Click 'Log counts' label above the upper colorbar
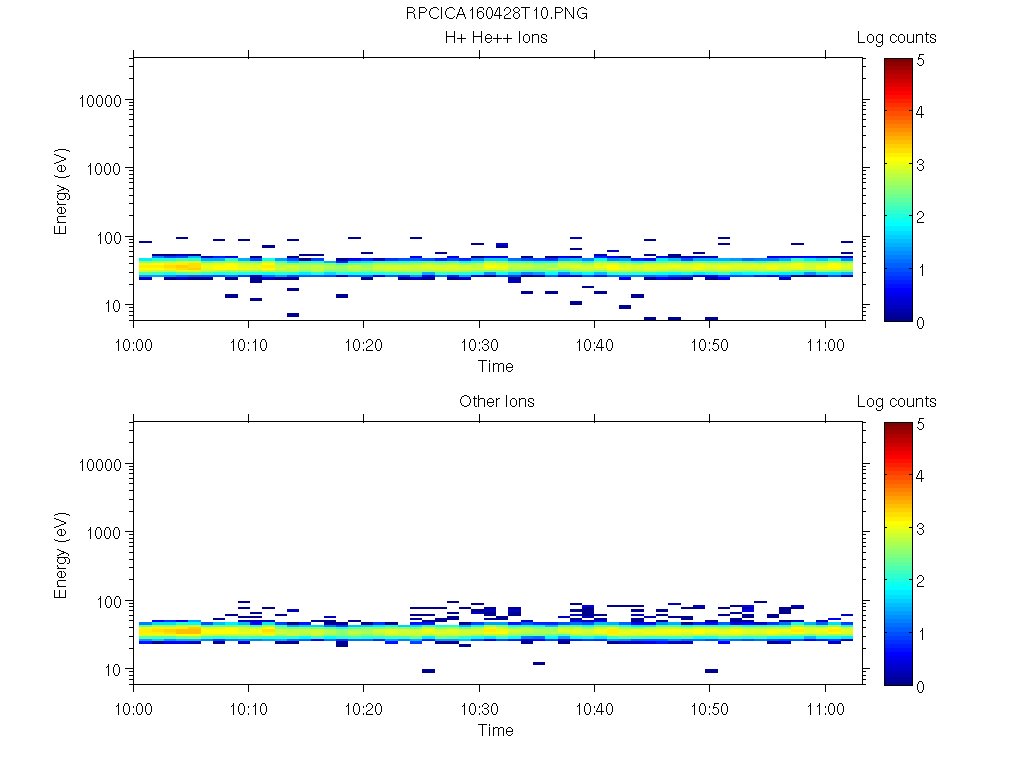Image resolution: width=1024 pixels, height=768 pixels. pos(897,38)
